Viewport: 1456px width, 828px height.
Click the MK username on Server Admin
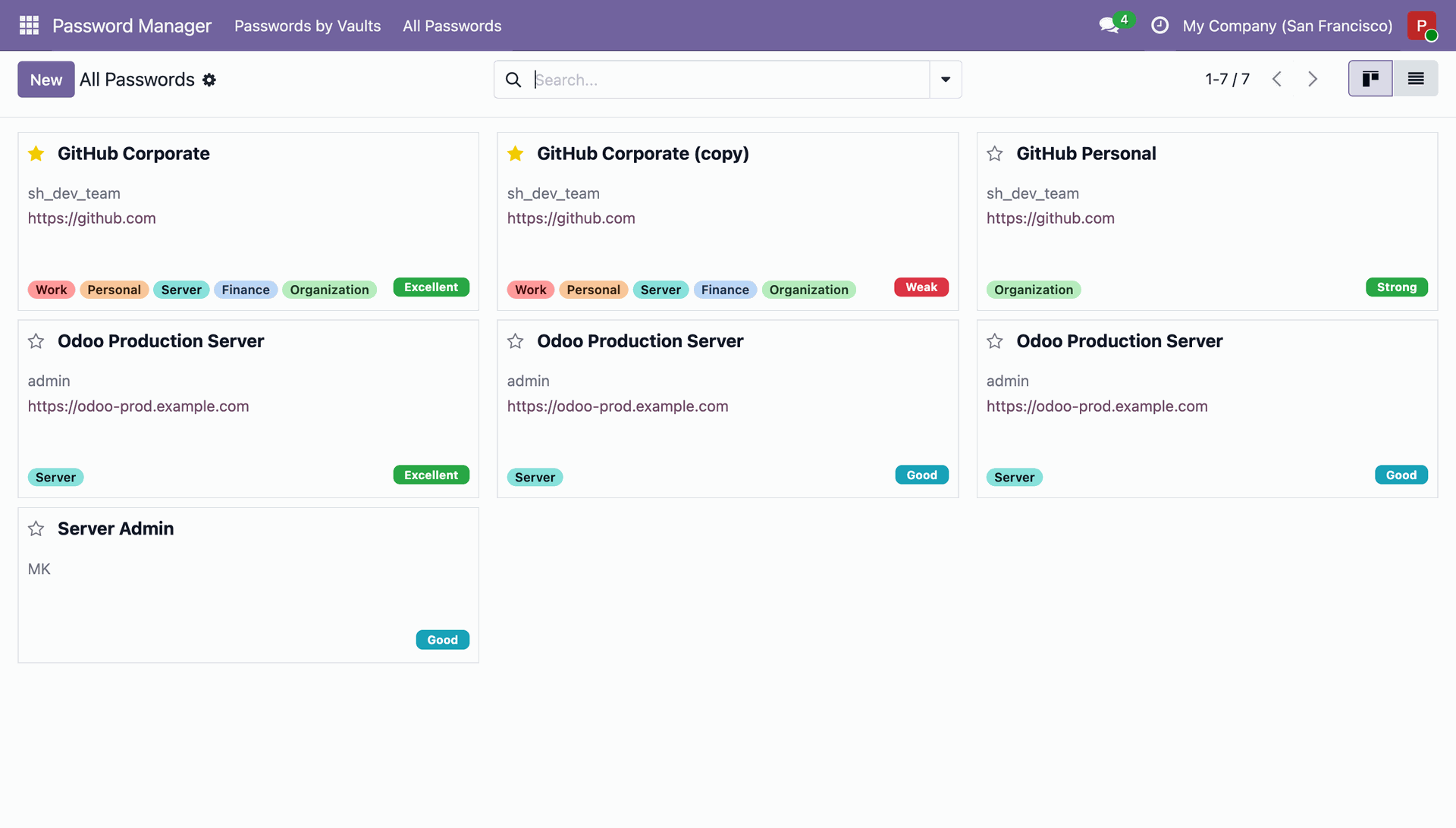39,569
